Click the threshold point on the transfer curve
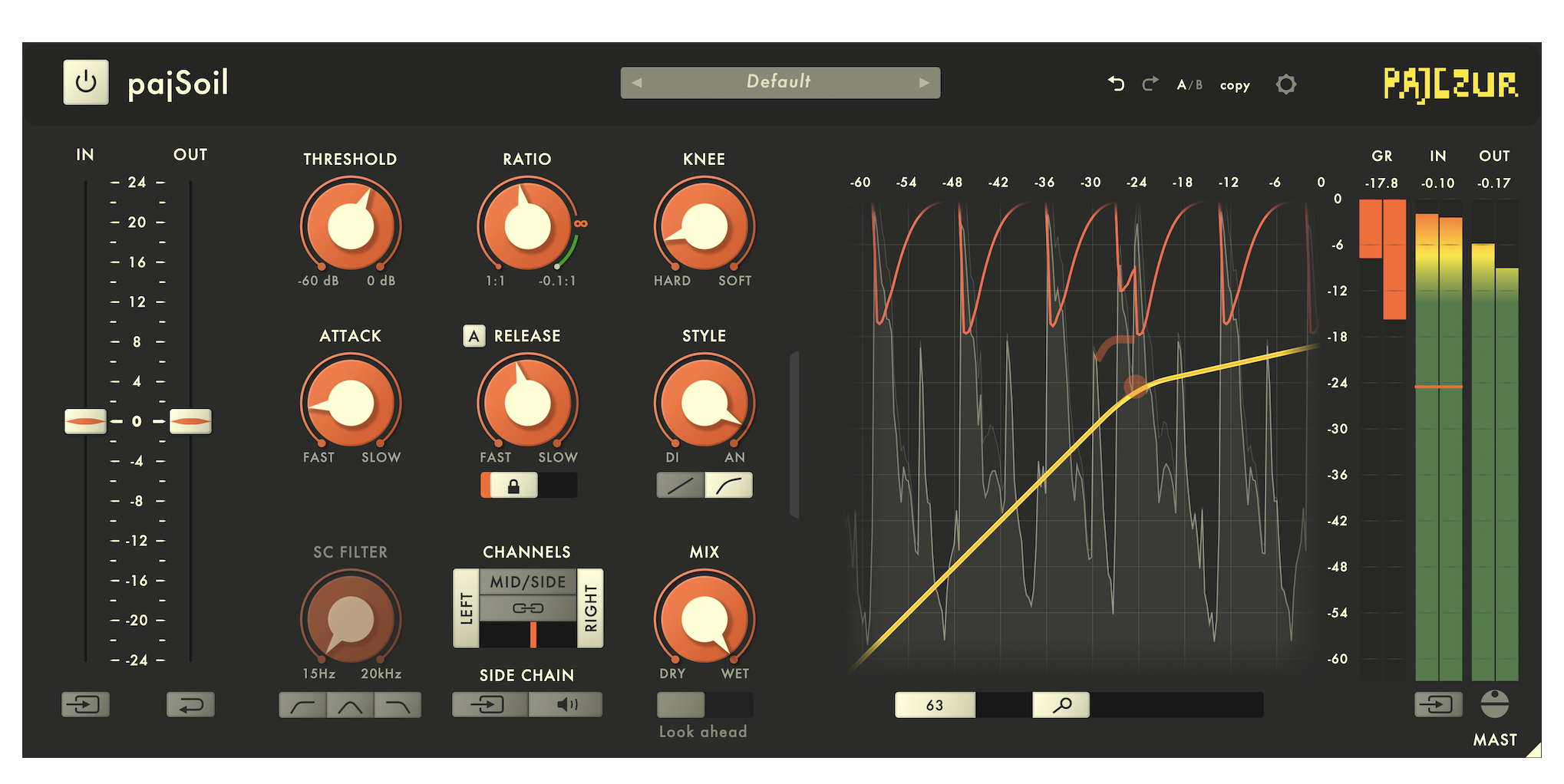 pos(1136,386)
